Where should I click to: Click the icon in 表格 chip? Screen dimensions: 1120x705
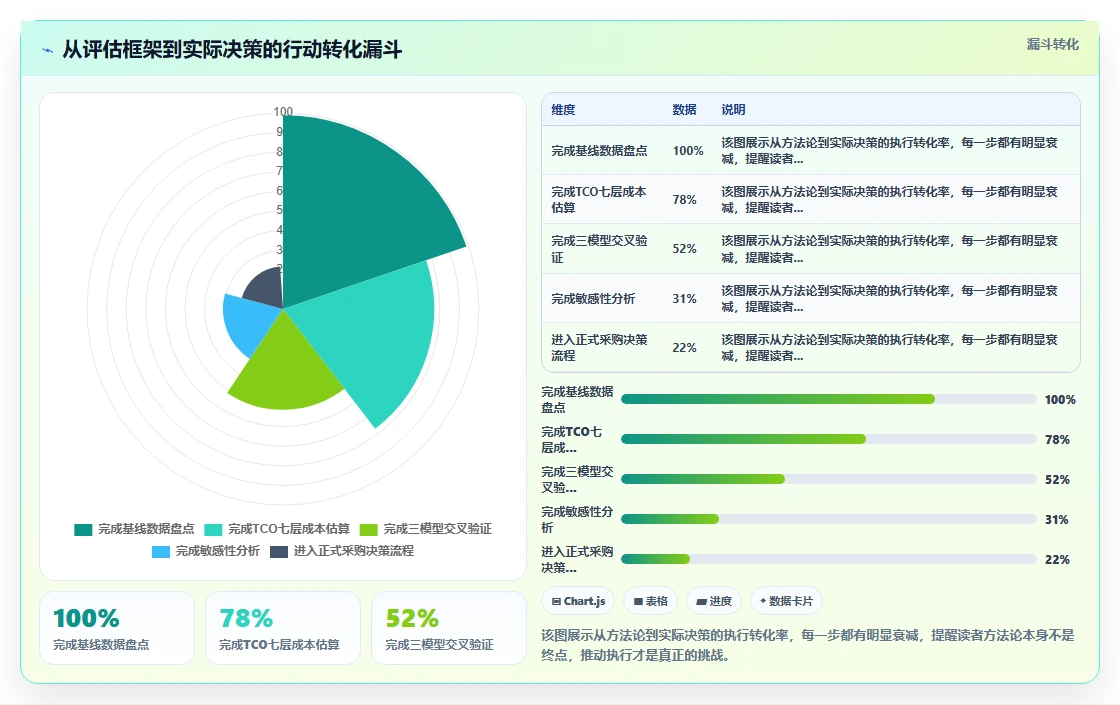(638, 601)
